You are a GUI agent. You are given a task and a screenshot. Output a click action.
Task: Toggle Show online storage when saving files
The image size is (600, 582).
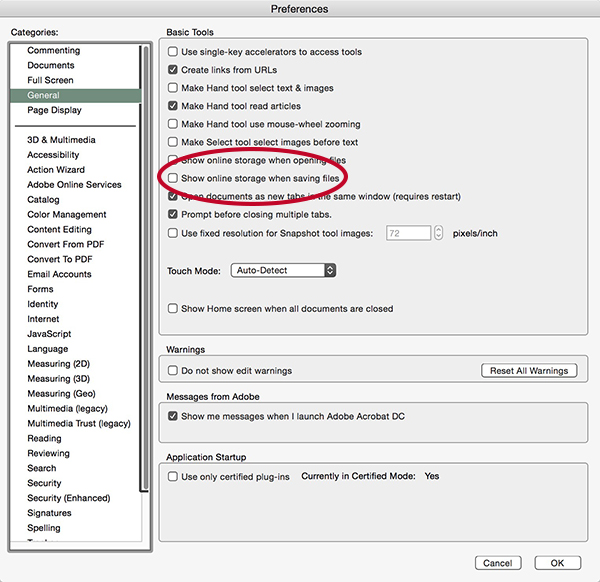coord(173,178)
